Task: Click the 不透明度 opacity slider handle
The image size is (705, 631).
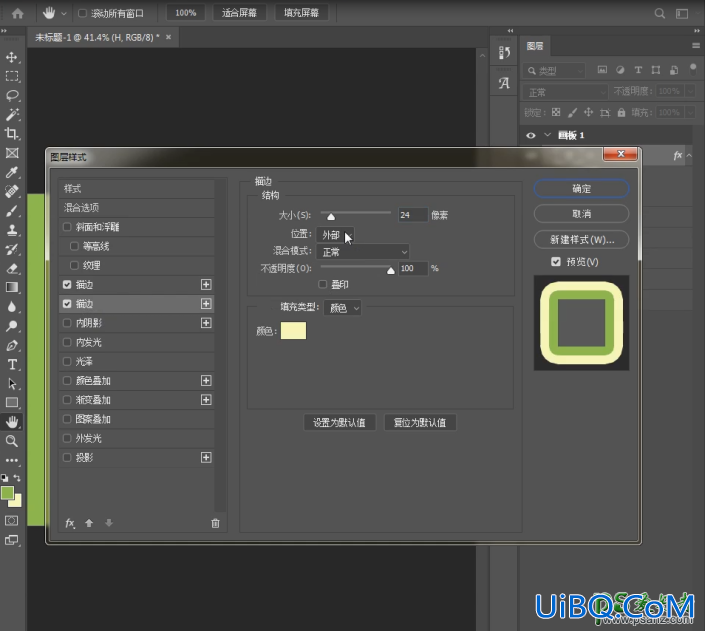Action: pos(391,270)
